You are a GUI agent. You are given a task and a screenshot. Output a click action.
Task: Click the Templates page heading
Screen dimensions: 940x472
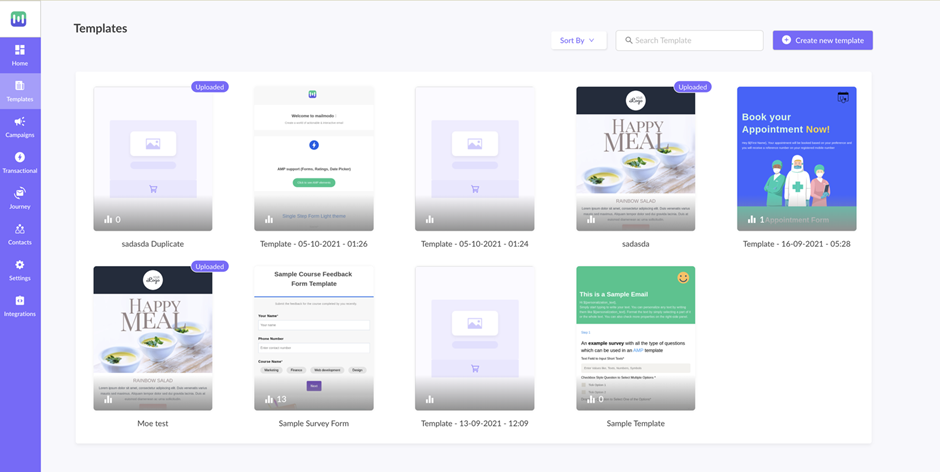point(100,28)
